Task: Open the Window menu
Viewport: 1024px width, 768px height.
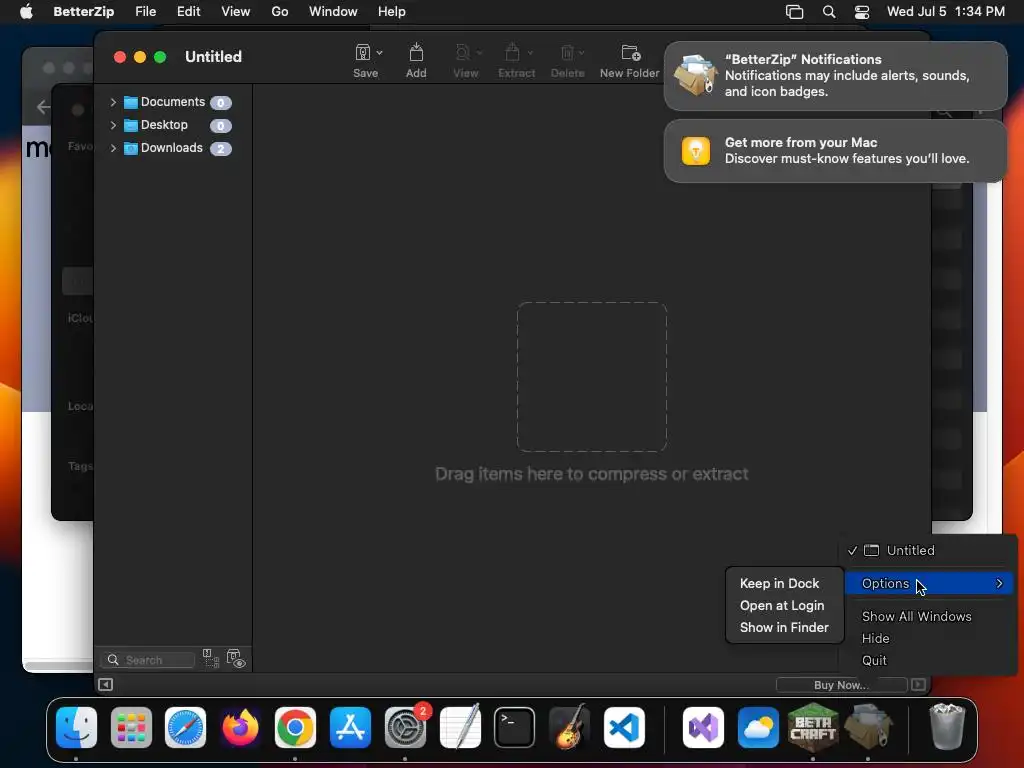Action: [333, 12]
